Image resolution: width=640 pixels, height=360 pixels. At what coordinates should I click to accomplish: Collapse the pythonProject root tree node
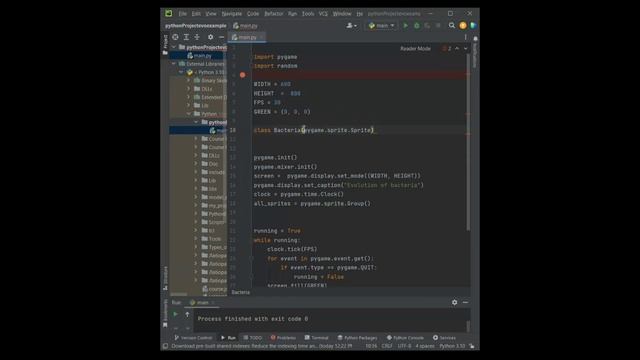[x=174, y=47]
